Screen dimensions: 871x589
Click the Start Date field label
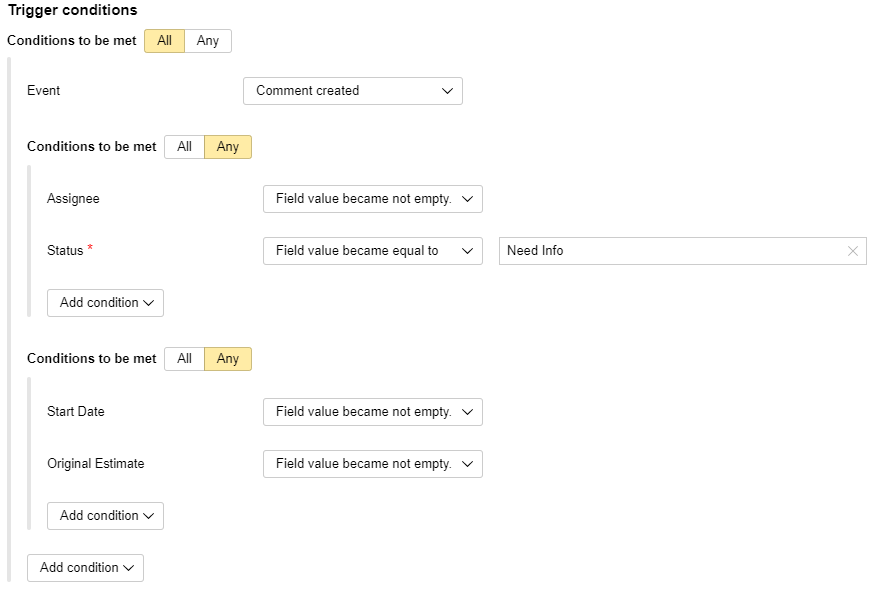(76, 411)
